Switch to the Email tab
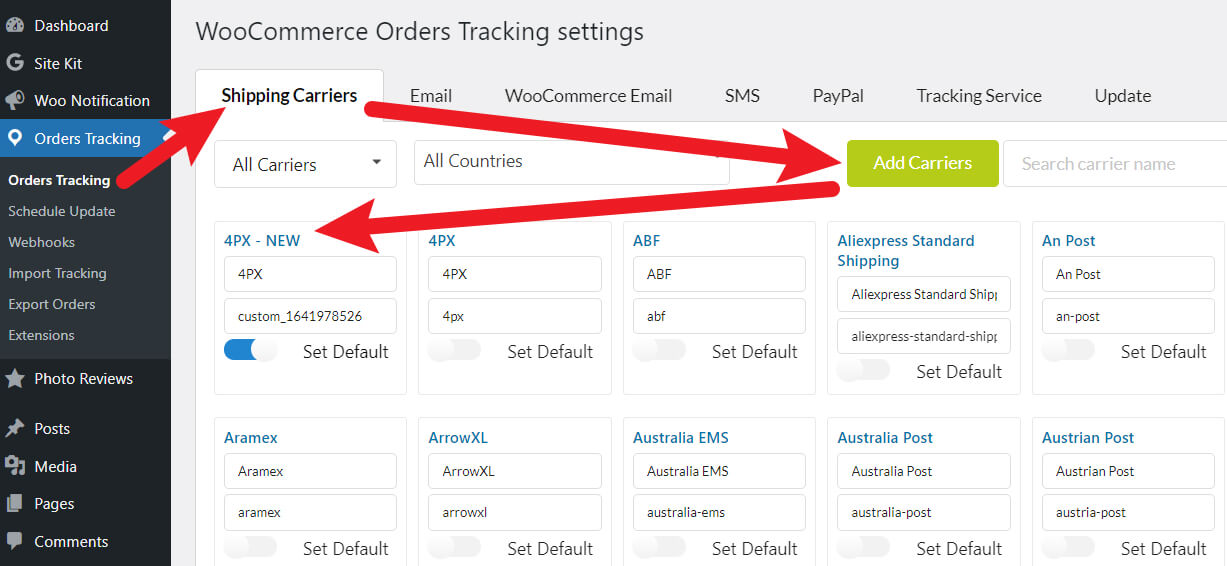The image size is (1227, 566). (431, 96)
